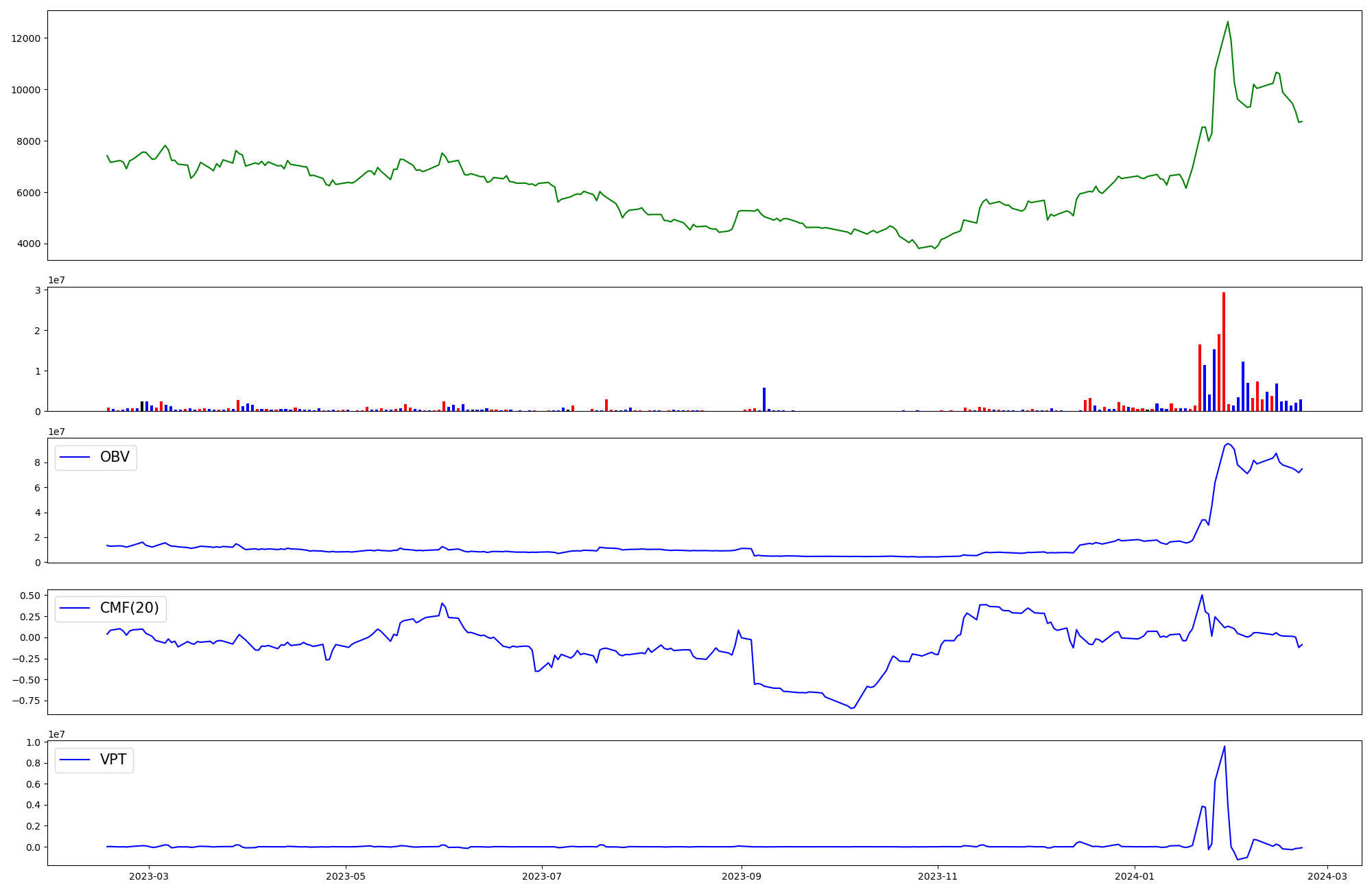Viewport: 1372px width, 892px height.
Task: Click the 4000 tick on price axis
Action: [x=29, y=244]
